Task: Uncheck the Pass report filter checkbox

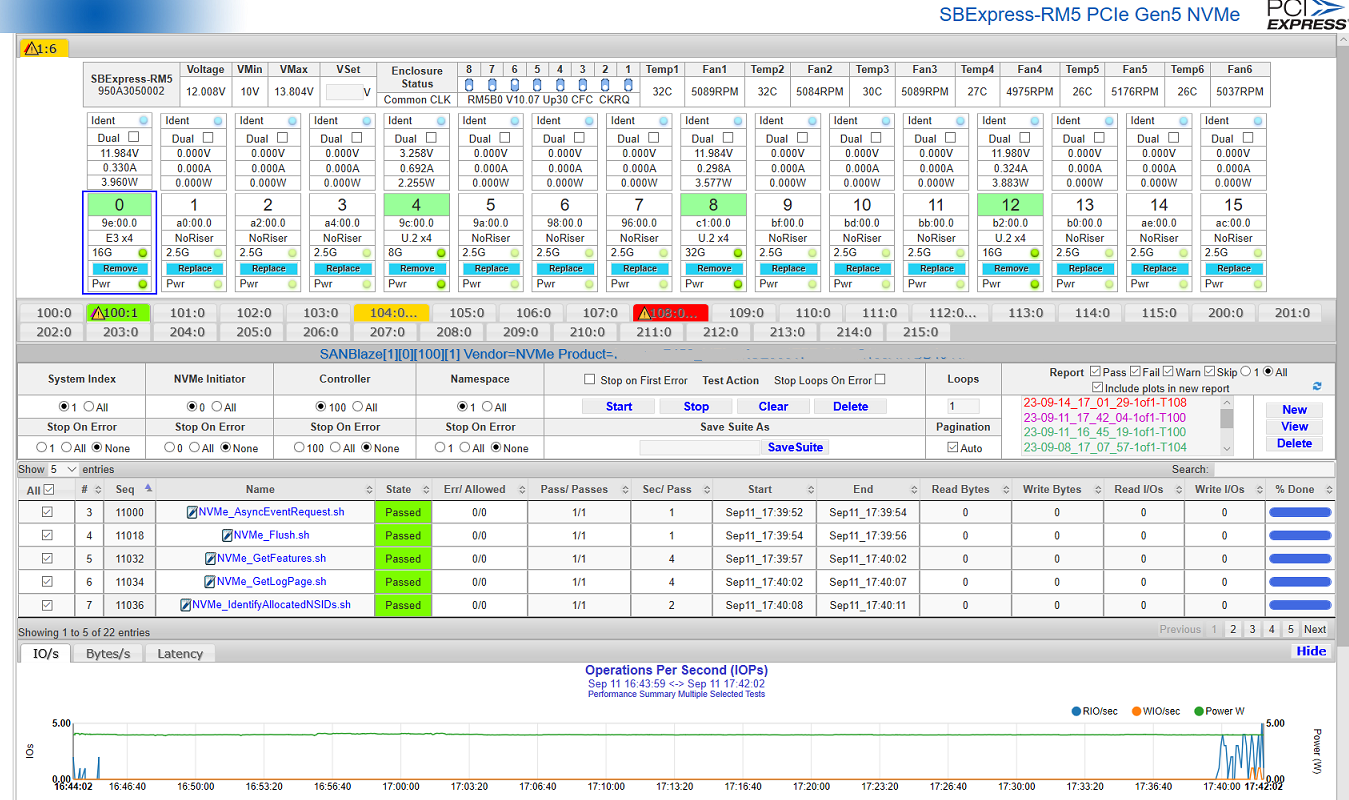Action: [x=1095, y=372]
